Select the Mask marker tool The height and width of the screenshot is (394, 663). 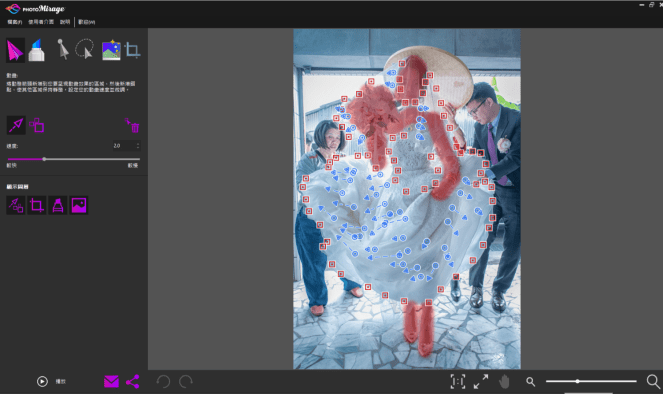[x=37, y=50]
